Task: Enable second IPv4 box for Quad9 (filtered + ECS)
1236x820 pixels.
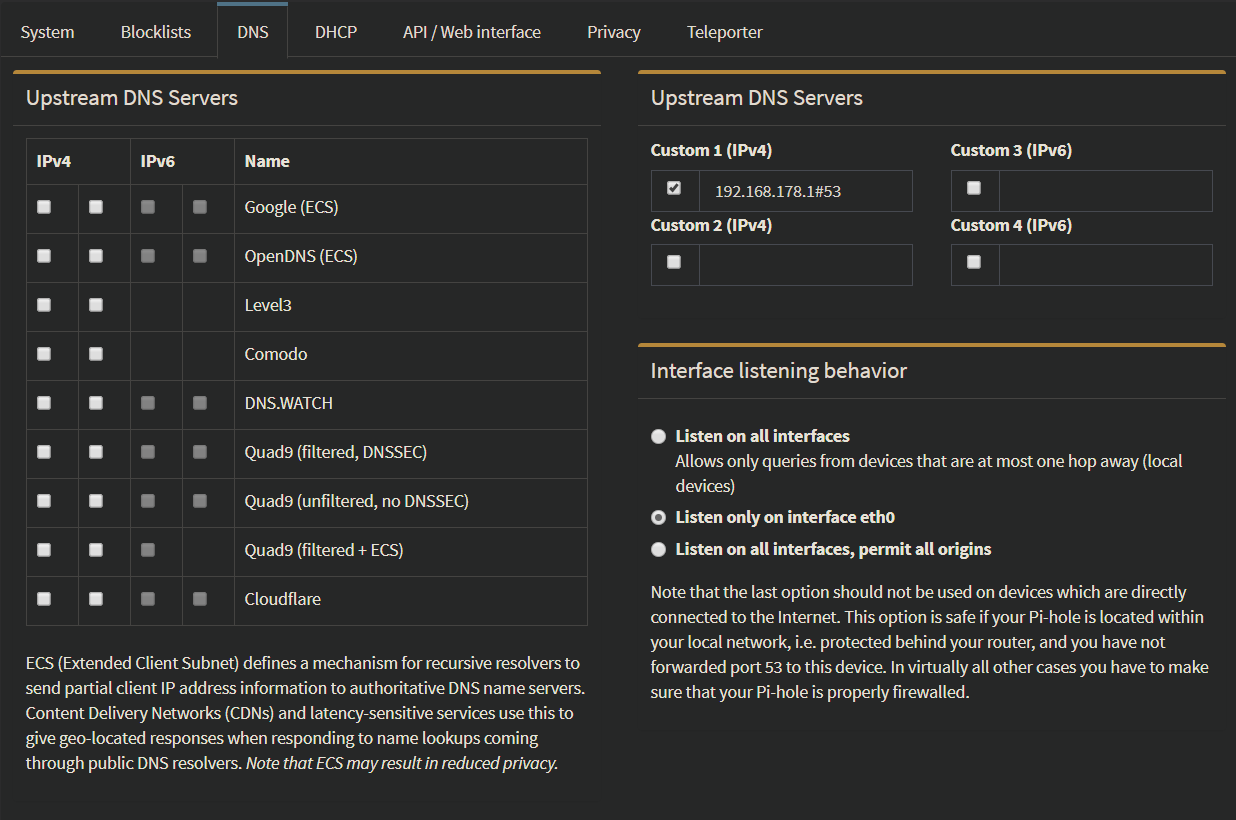Action: tap(96, 550)
